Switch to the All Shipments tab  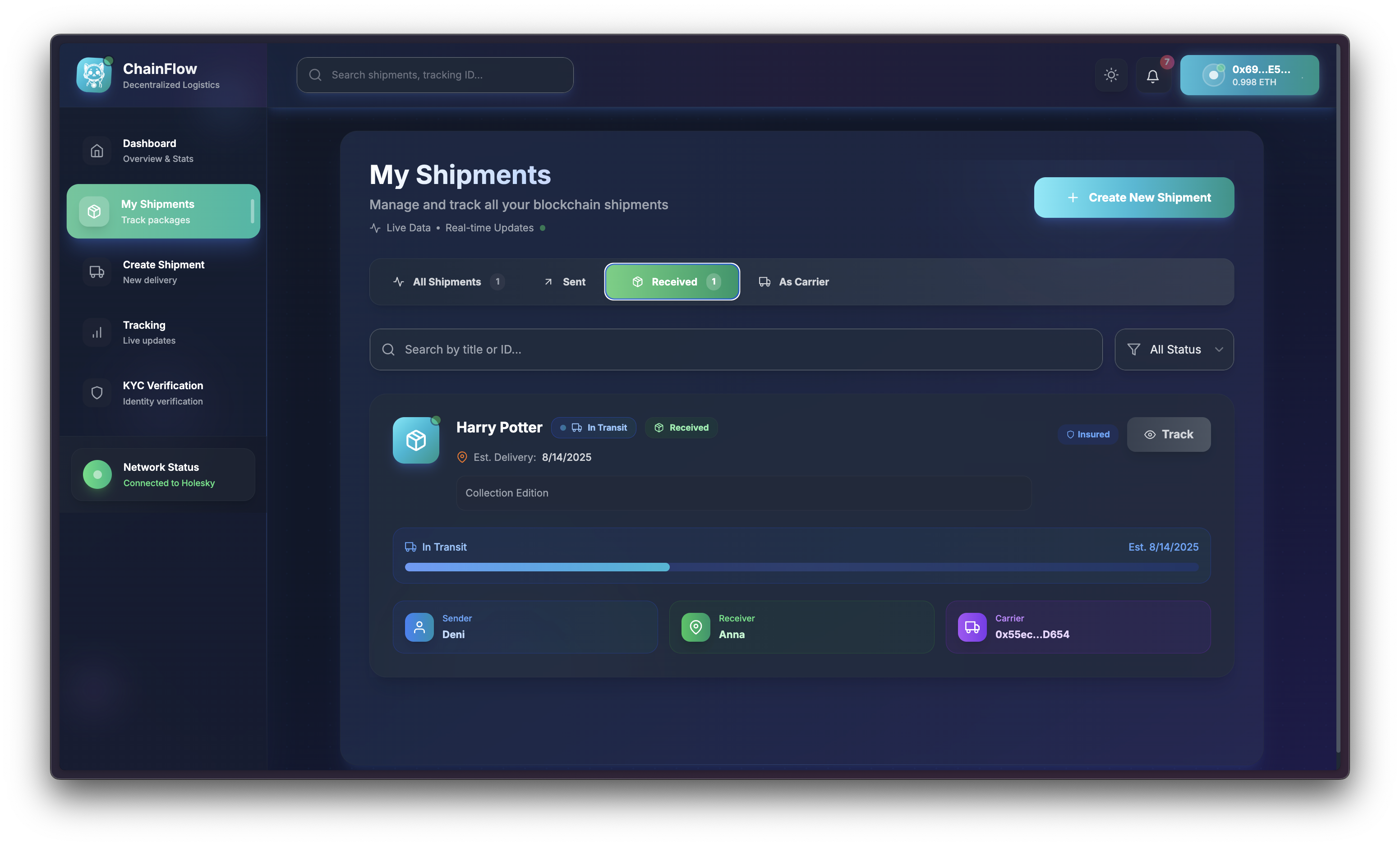click(447, 282)
